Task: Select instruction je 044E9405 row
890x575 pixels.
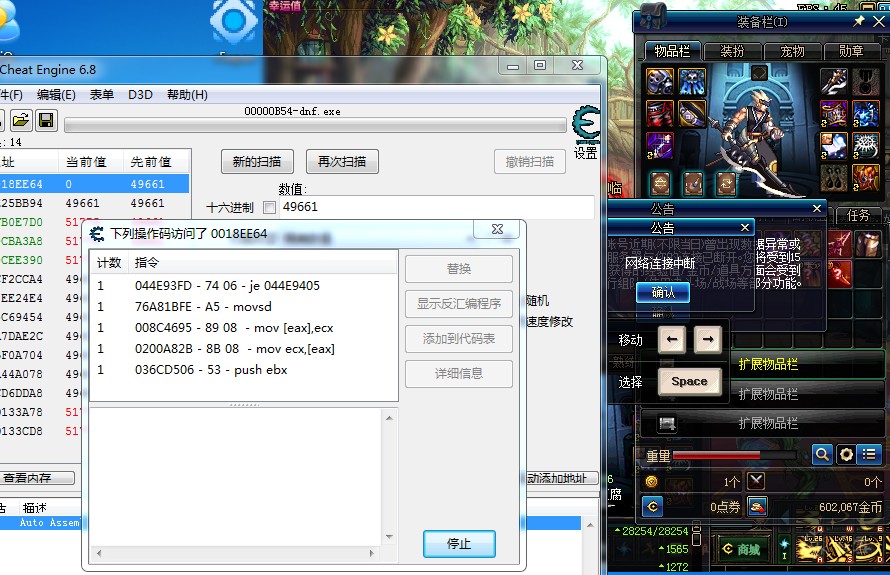Action: [x=244, y=286]
